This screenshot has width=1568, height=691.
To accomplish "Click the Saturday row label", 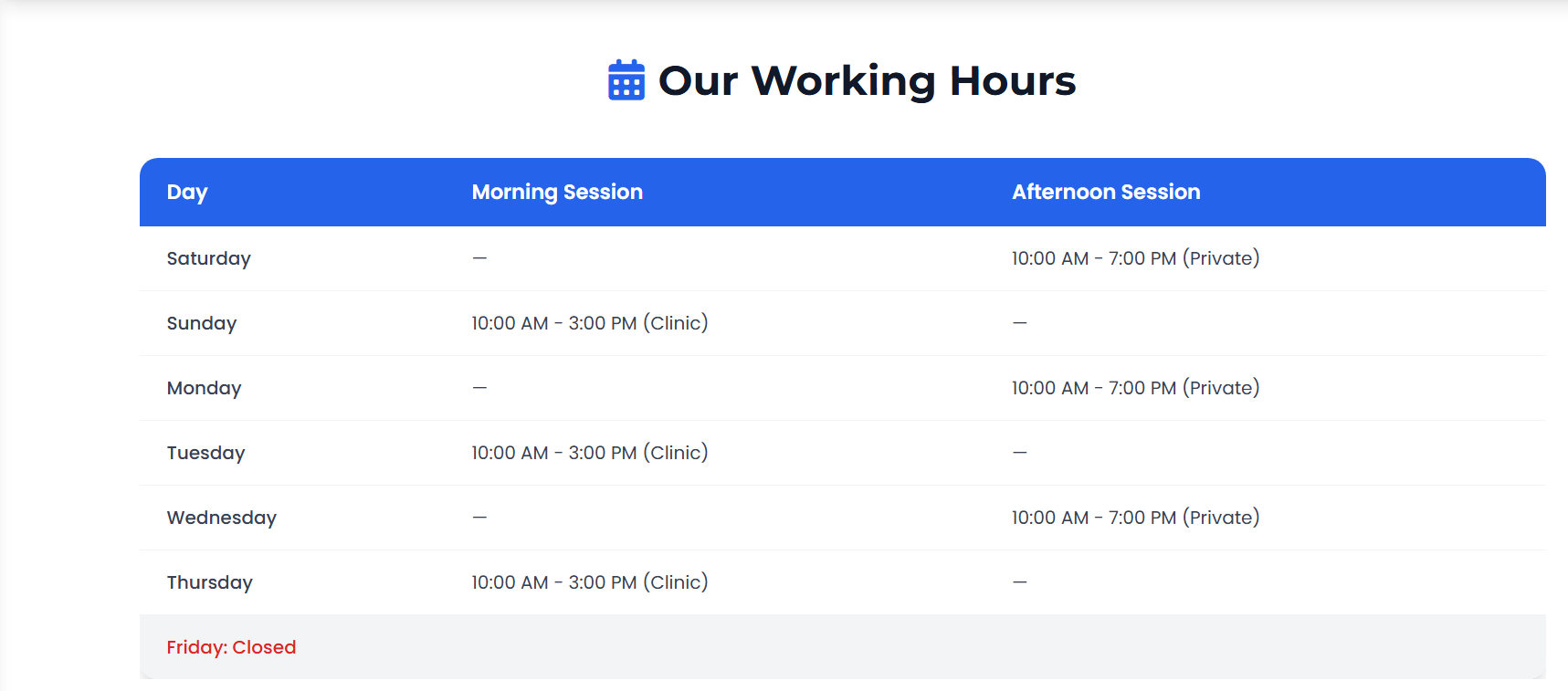I will [x=208, y=258].
